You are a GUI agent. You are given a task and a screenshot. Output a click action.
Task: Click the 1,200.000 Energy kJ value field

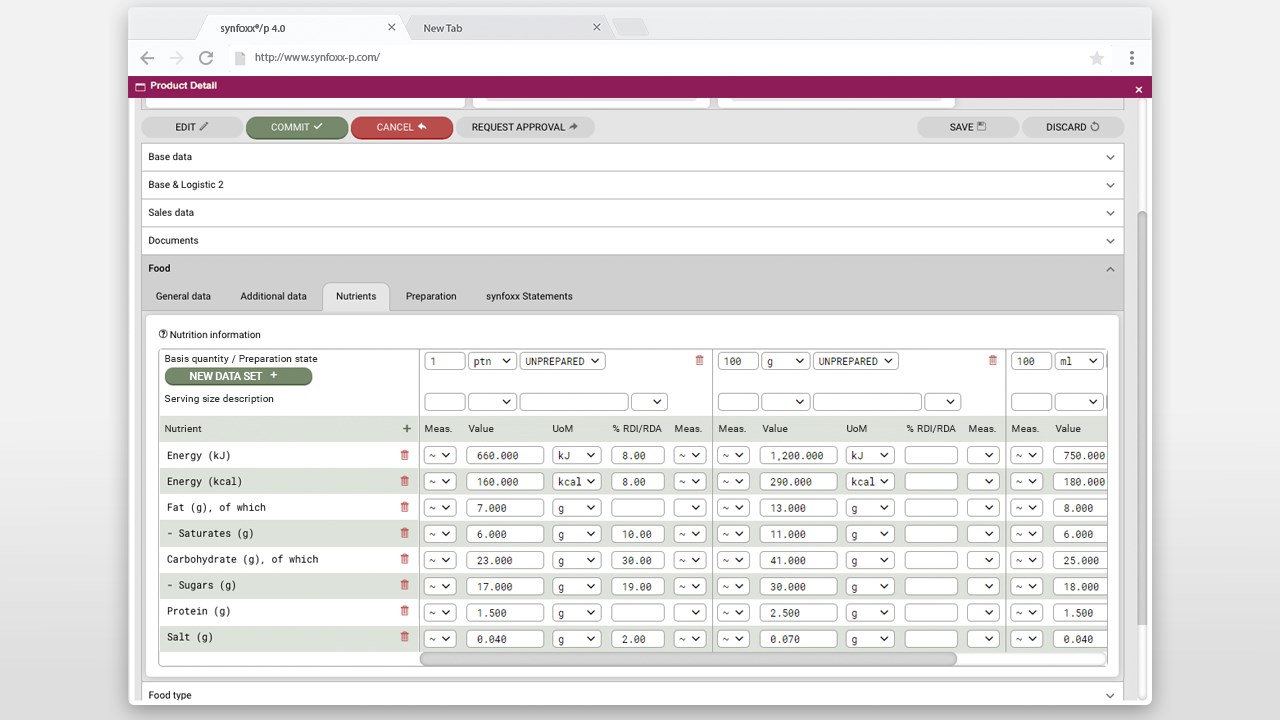click(x=799, y=455)
